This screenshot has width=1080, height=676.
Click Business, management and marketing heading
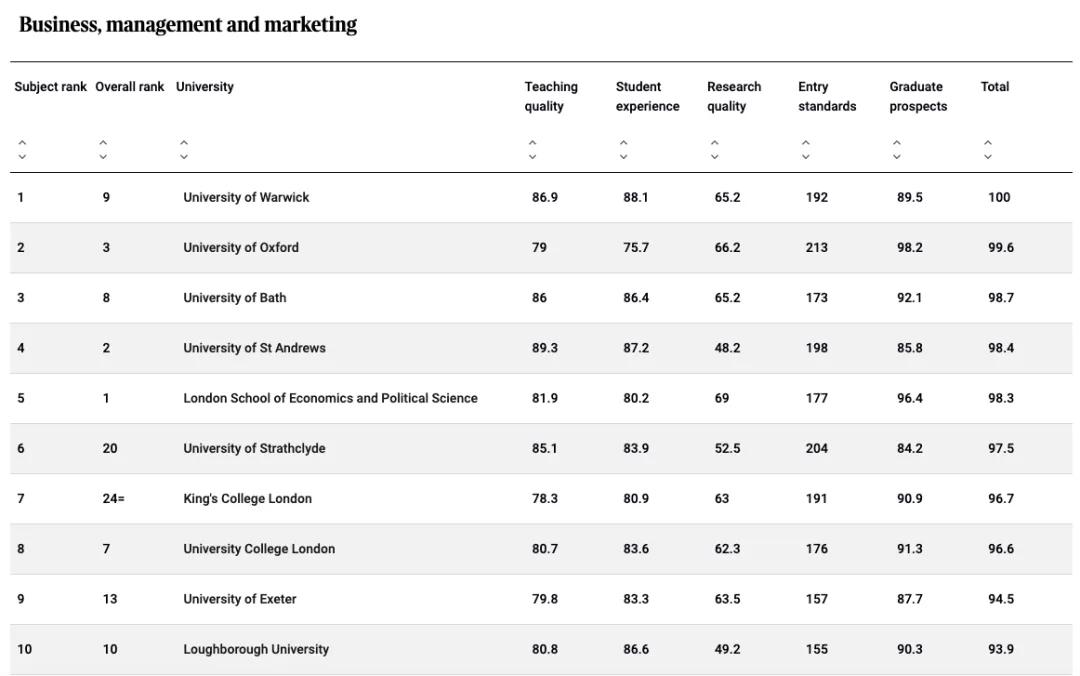[x=188, y=25]
